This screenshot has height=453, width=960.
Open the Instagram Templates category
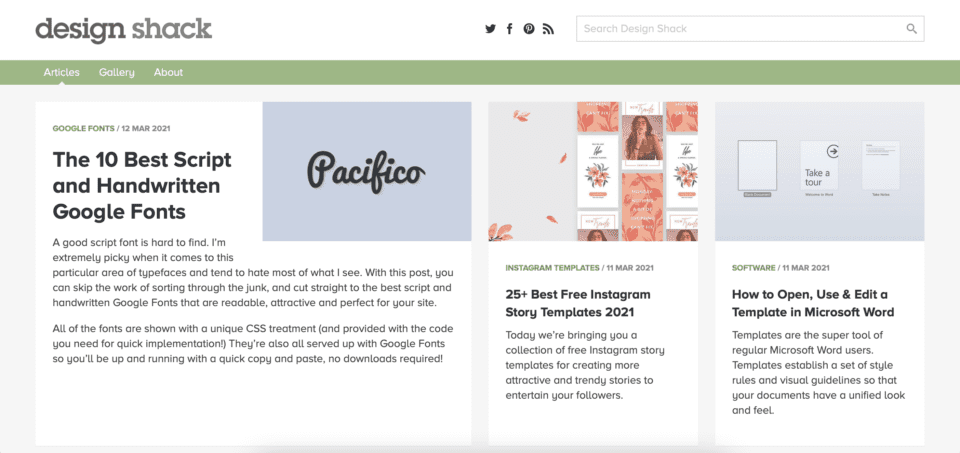(552, 268)
